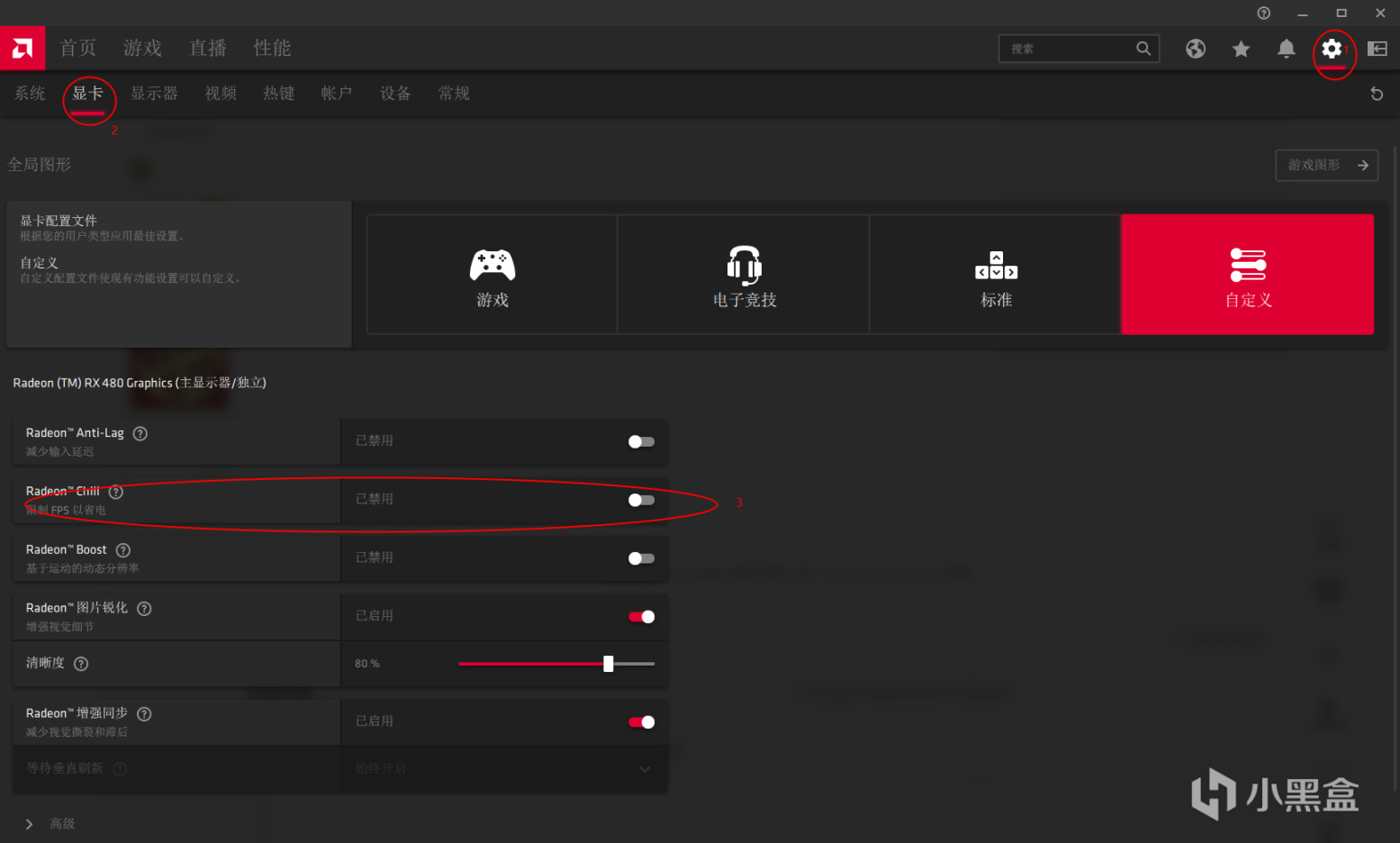Click the 全局图形 heading

(x=39, y=164)
